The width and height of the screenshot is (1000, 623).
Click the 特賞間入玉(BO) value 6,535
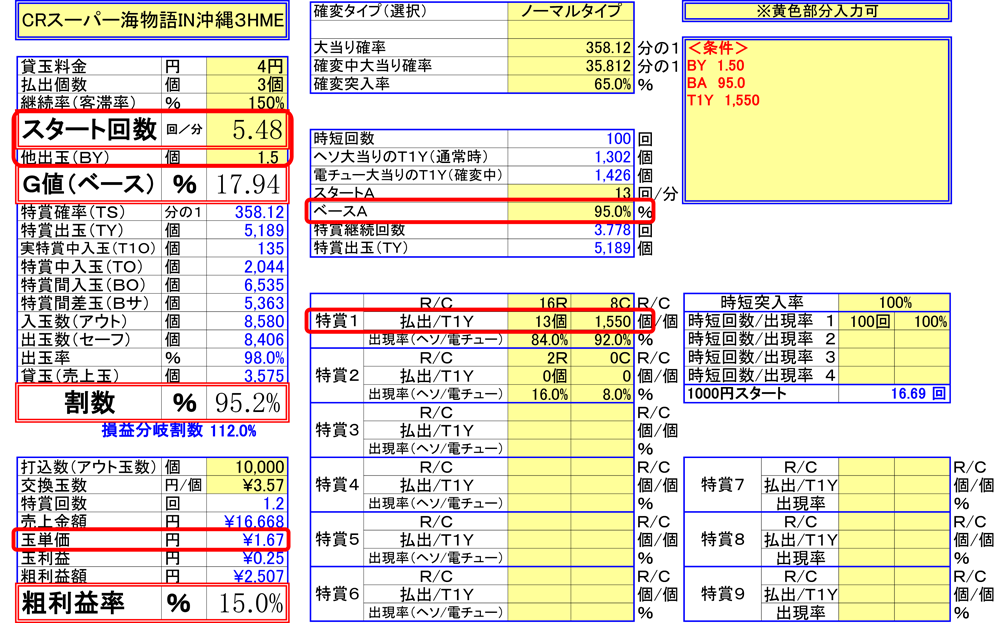click(x=247, y=285)
